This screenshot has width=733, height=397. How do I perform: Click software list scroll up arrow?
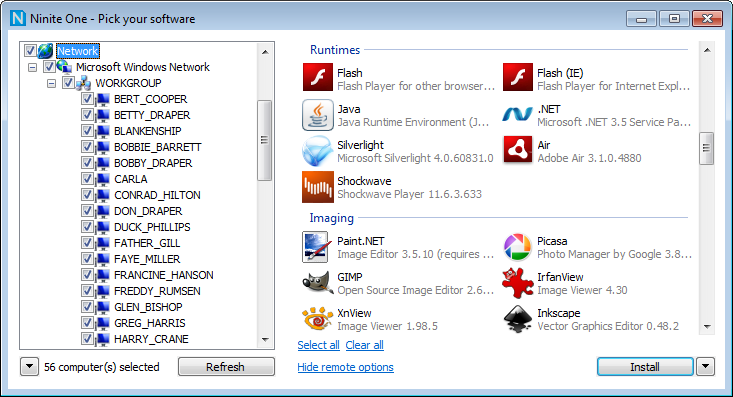(x=707, y=50)
